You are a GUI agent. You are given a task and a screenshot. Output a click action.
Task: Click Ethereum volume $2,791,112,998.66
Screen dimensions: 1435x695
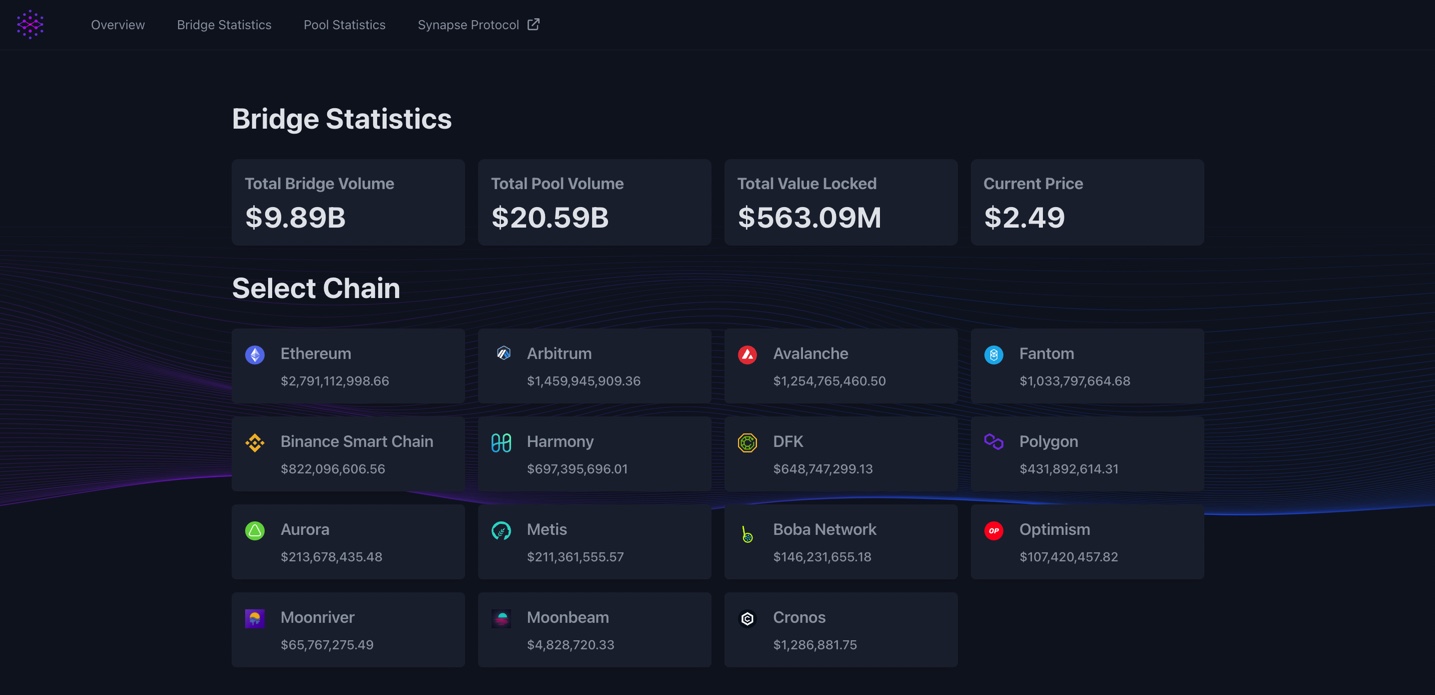335,381
